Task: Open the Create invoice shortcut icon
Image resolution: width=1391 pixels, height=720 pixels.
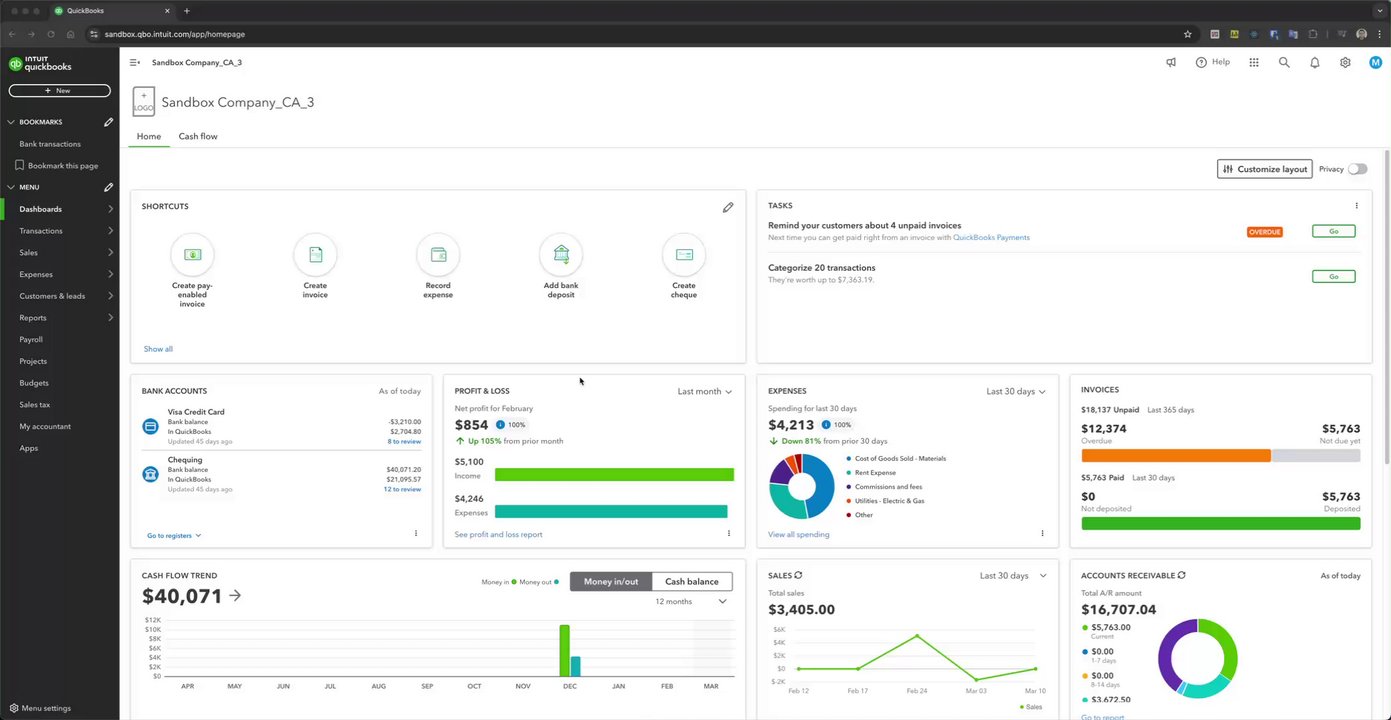Action: point(315,255)
